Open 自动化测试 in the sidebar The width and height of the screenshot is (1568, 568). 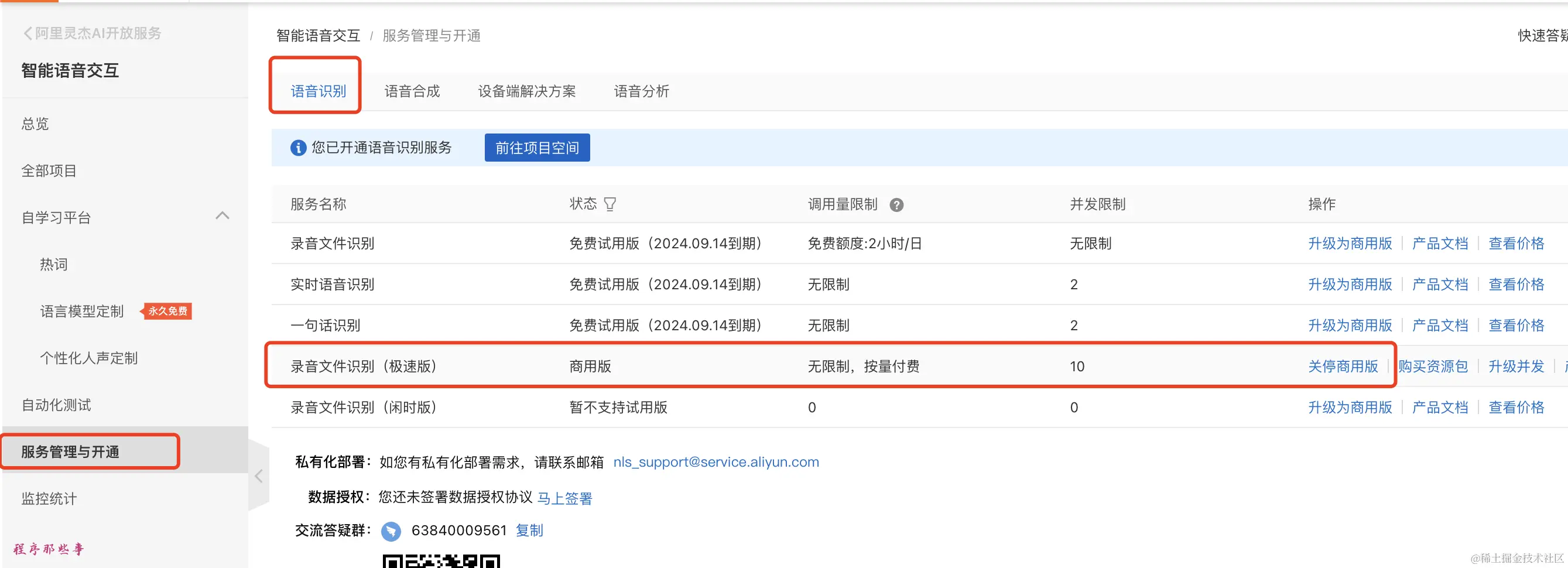coord(56,405)
